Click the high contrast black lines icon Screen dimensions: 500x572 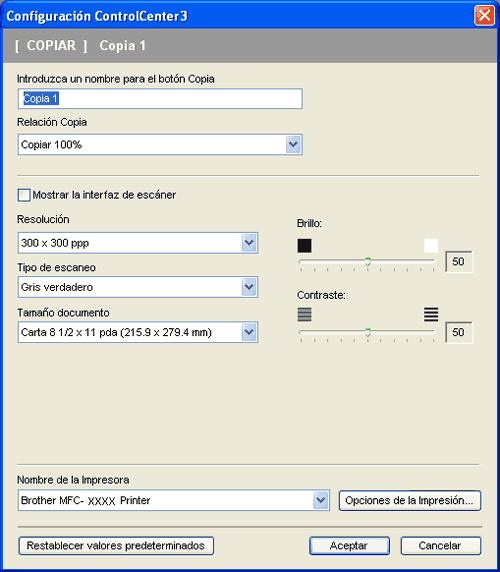[x=431, y=314]
